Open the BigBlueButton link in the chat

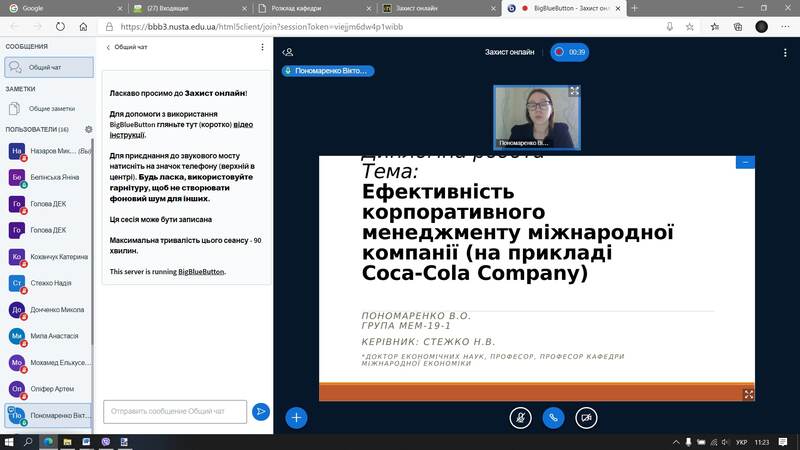[x=201, y=272]
